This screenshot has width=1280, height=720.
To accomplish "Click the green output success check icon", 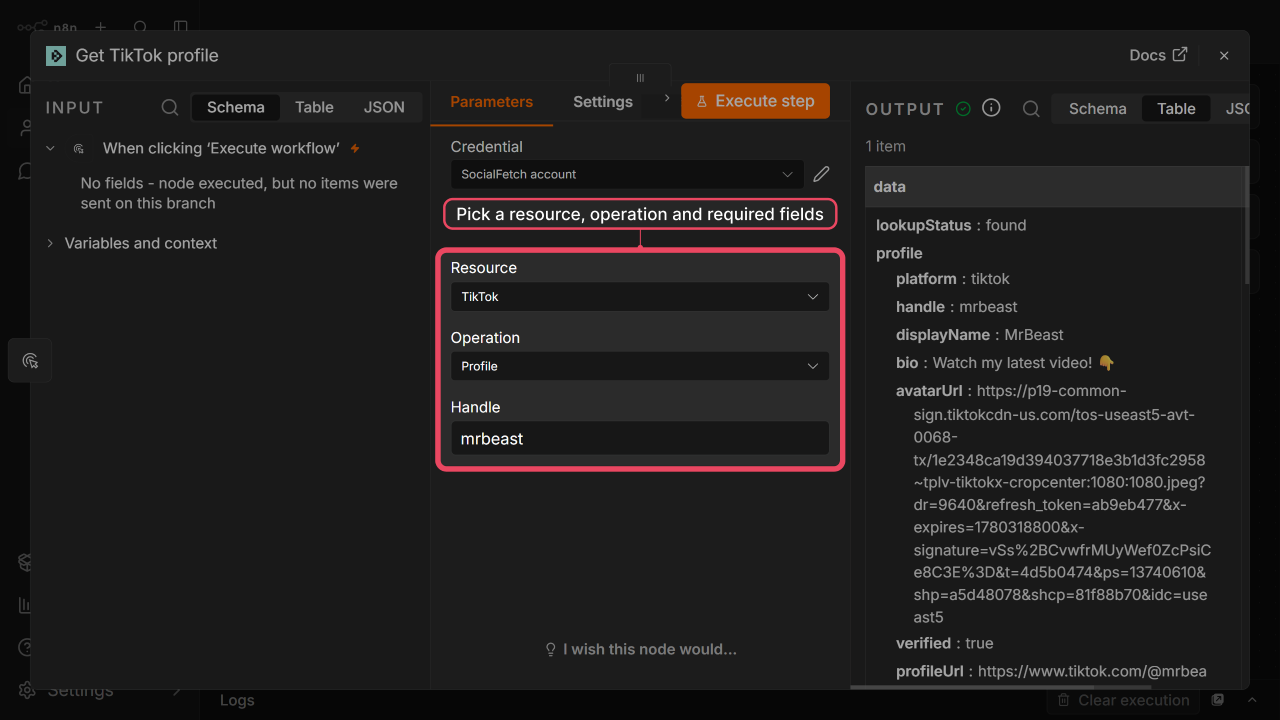I will tap(963, 108).
